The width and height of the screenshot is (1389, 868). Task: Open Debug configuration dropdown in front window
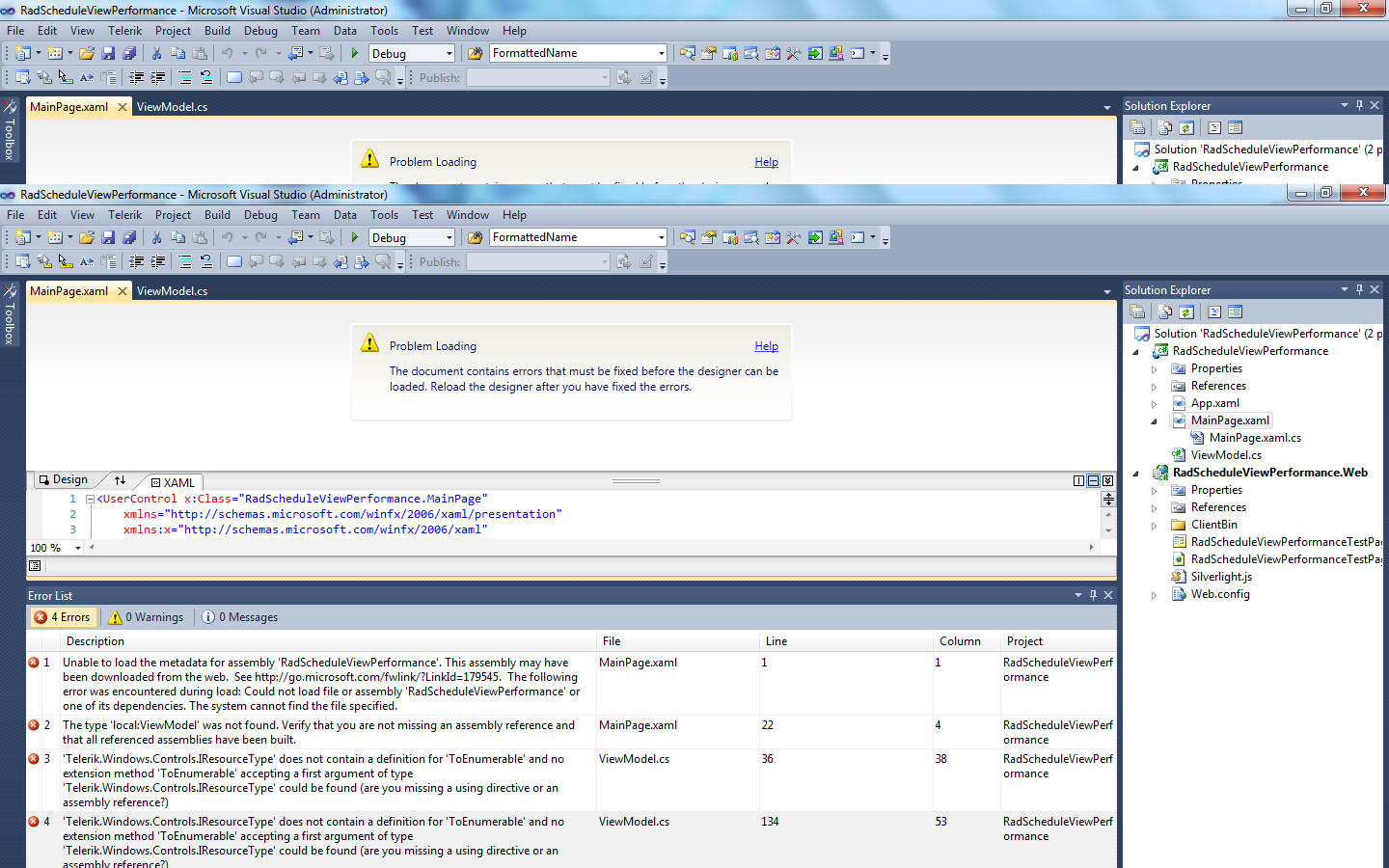pyautogui.click(x=449, y=238)
